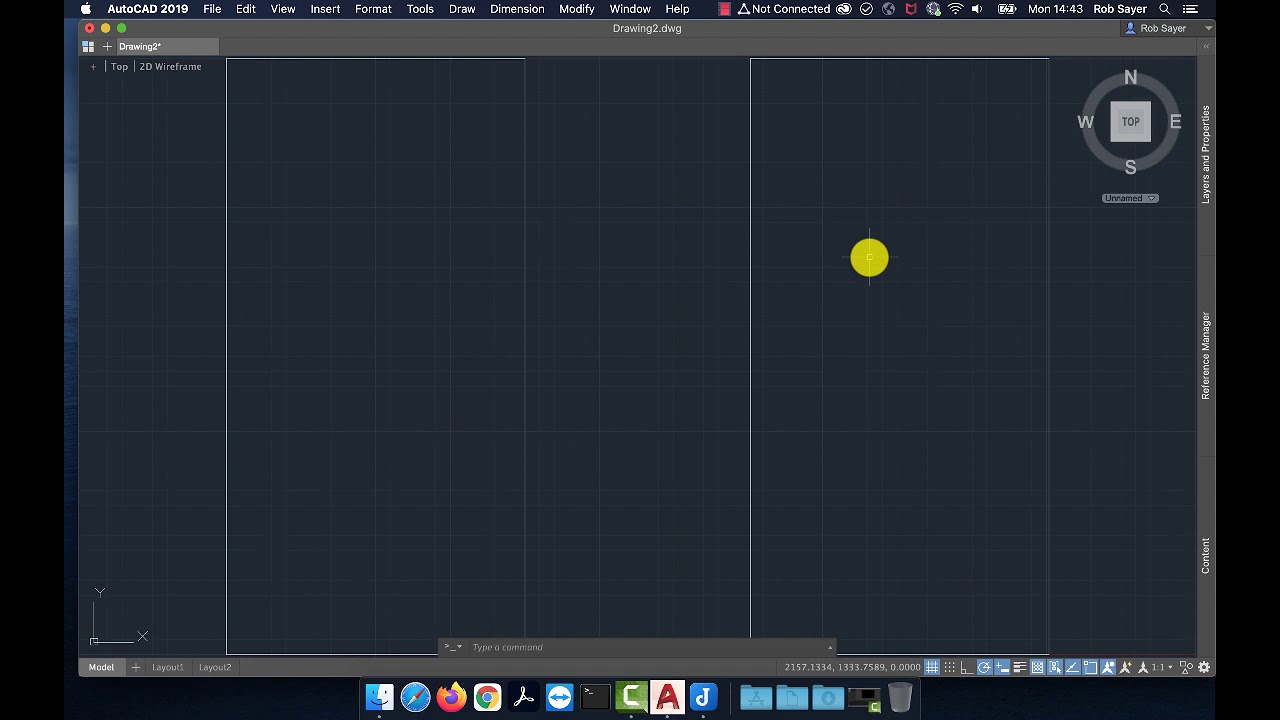Add a new drawing tab with plus
1280x720 pixels.
(x=107, y=46)
